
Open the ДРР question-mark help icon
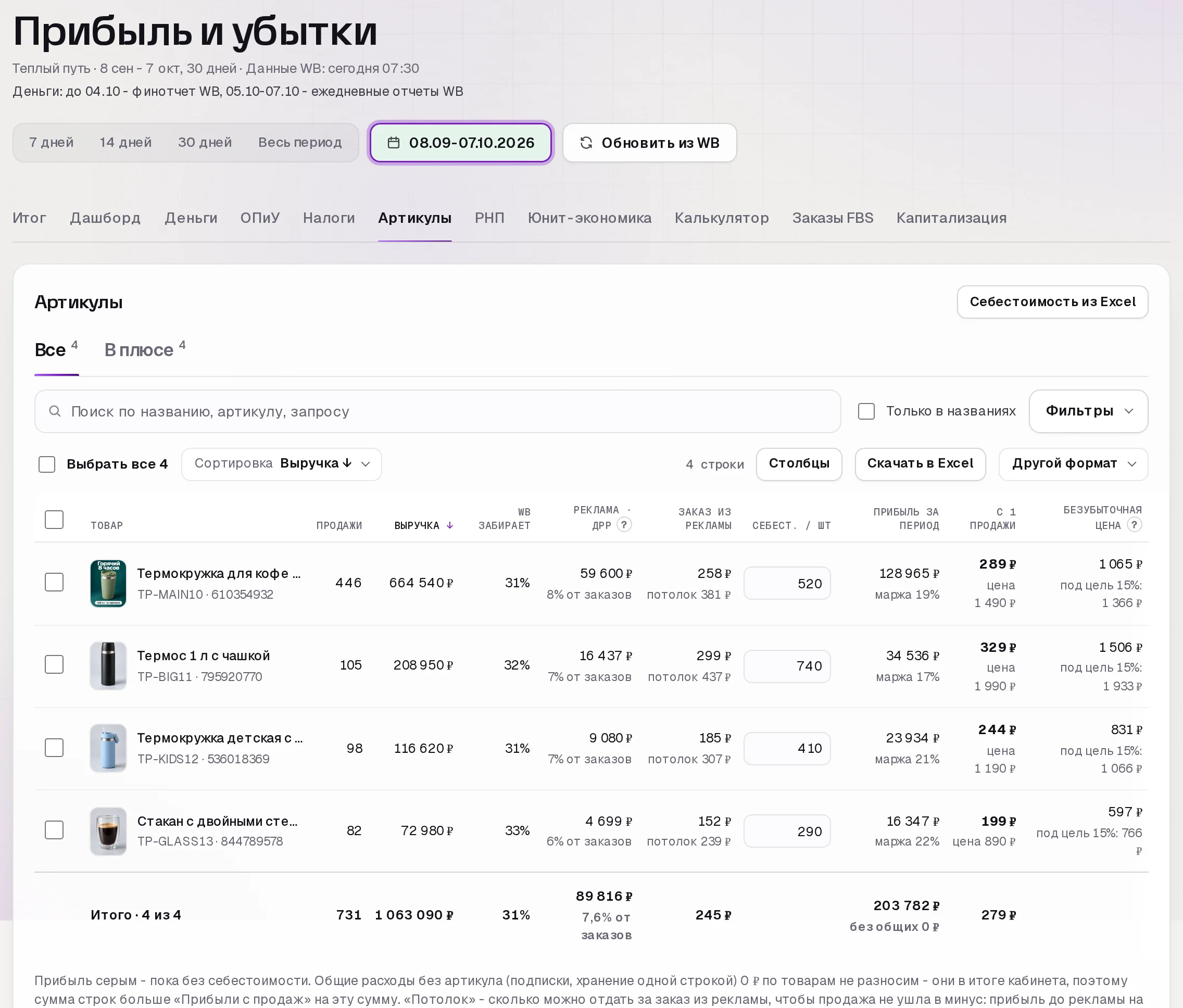pyautogui.click(x=624, y=524)
